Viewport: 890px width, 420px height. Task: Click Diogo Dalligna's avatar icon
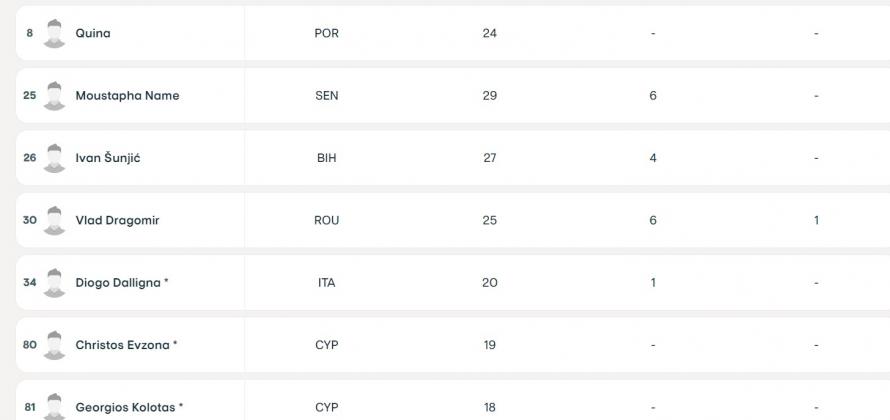(55, 283)
